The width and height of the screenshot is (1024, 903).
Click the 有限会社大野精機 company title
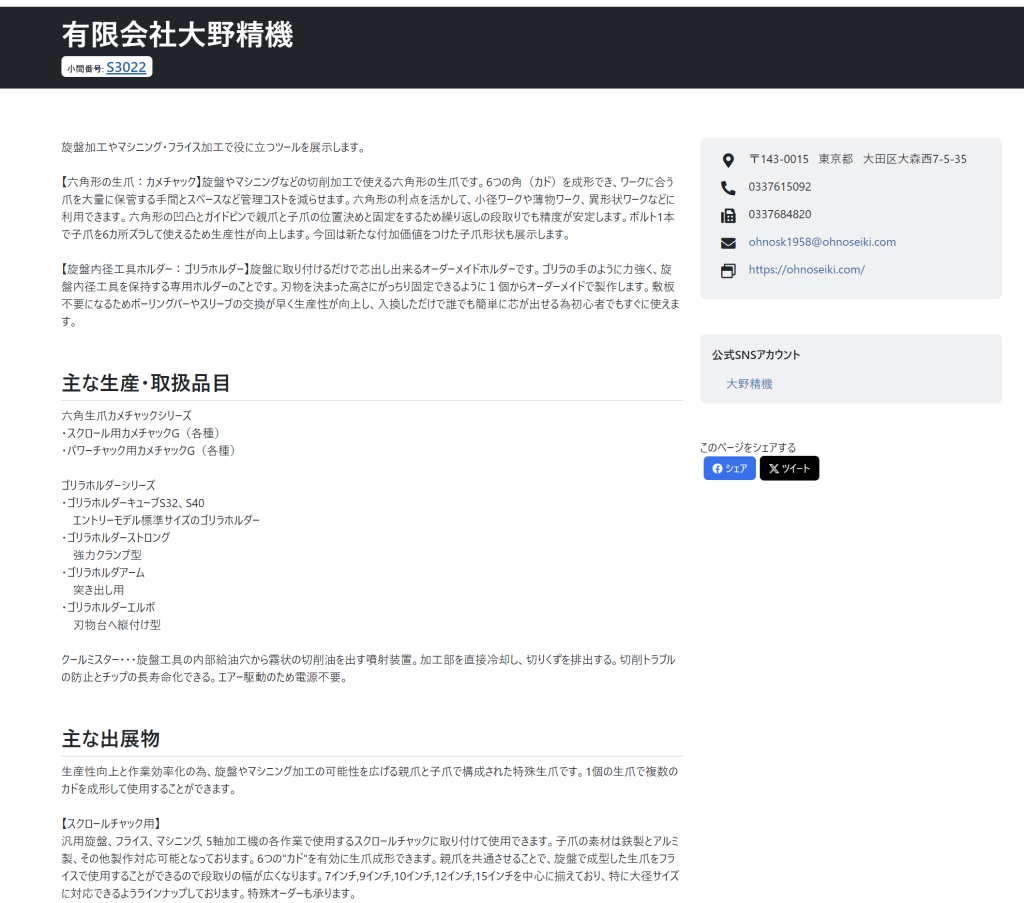click(x=177, y=35)
